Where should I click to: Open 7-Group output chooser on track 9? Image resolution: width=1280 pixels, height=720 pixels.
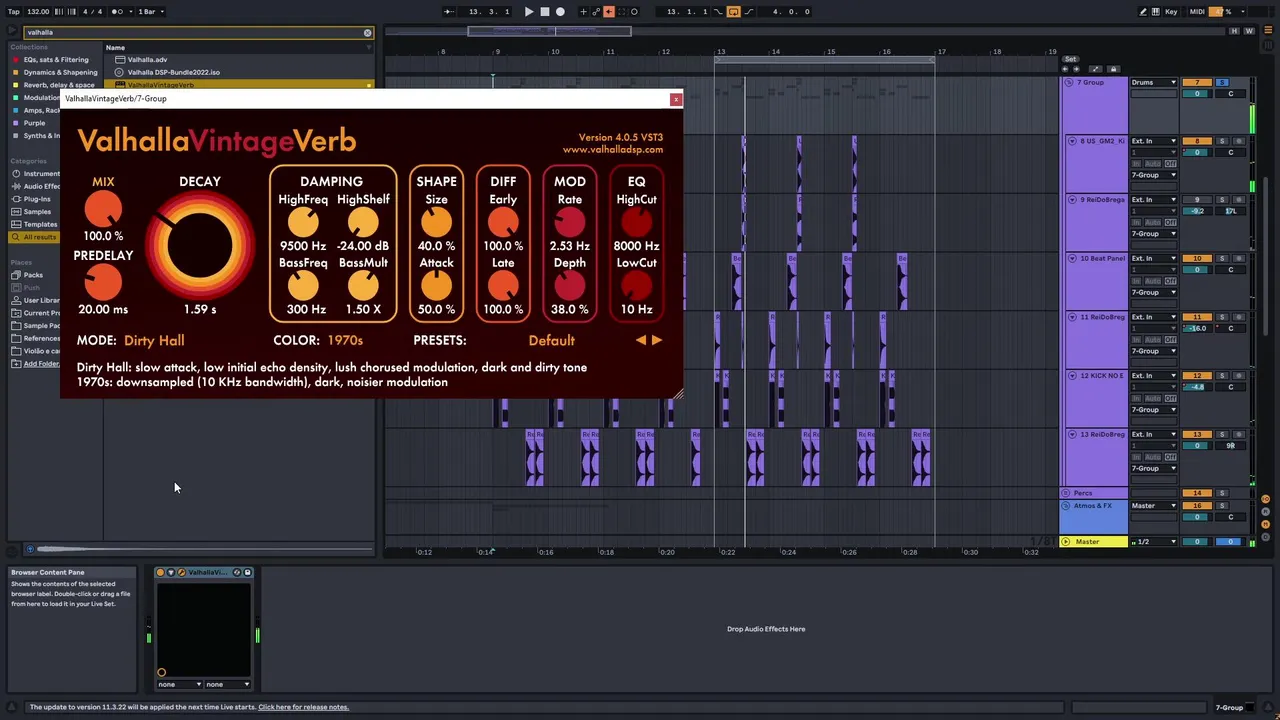pyautogui.click(x=1154, y=234)
